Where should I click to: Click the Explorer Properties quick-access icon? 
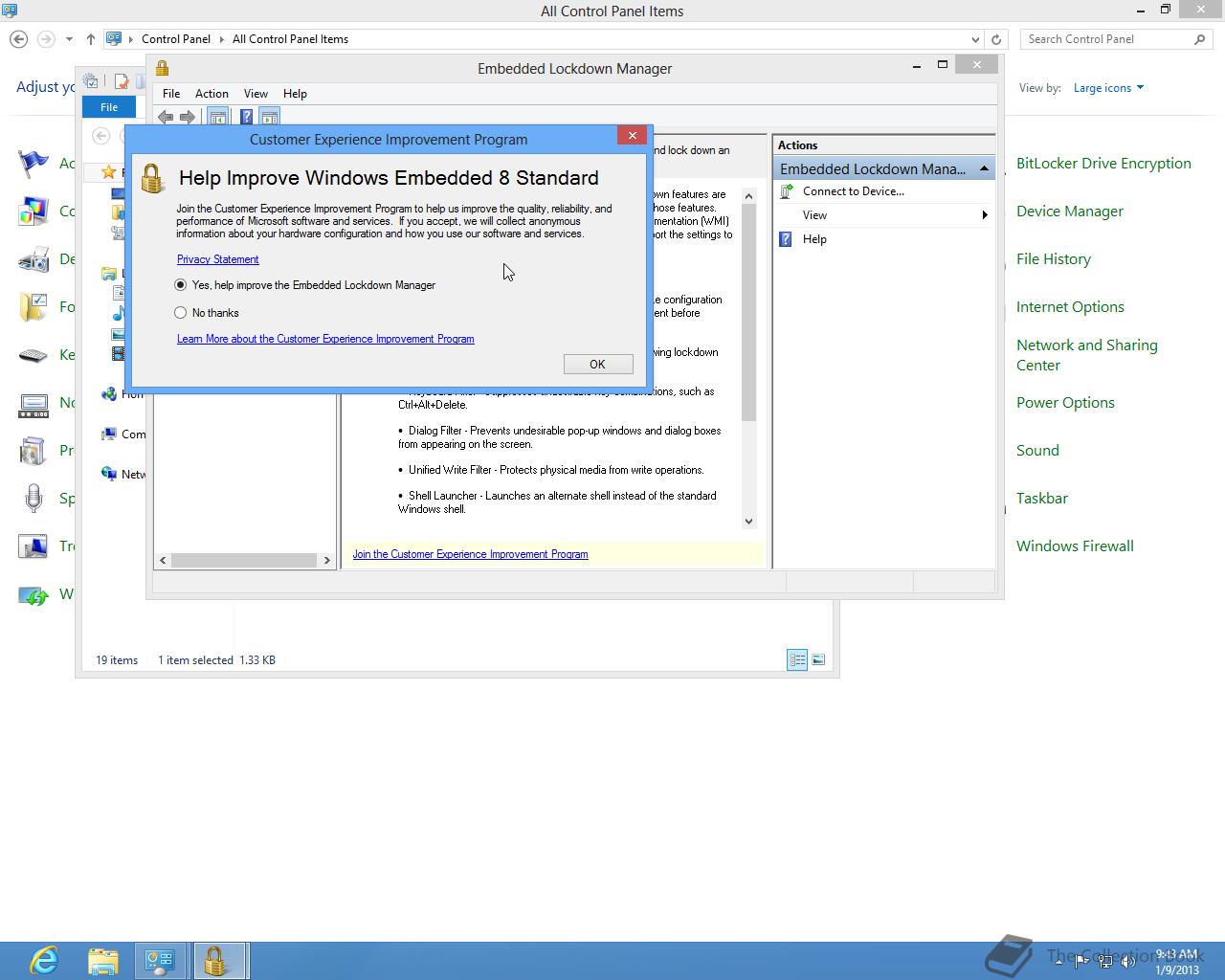pos(122,81)
